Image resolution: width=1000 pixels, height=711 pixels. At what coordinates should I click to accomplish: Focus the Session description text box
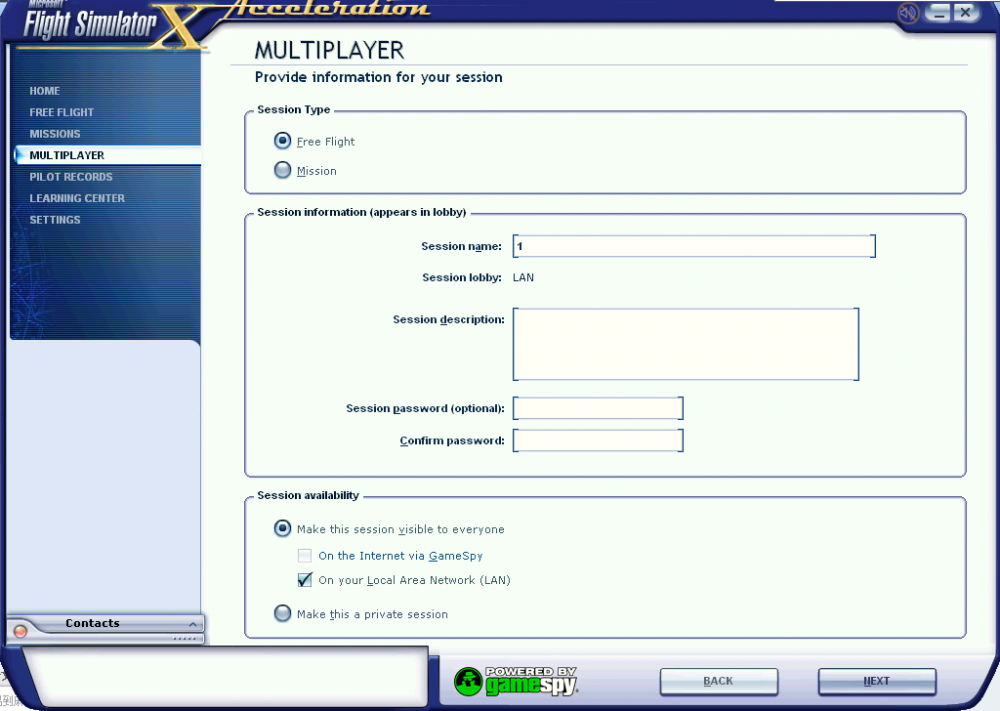pos(685,344)
